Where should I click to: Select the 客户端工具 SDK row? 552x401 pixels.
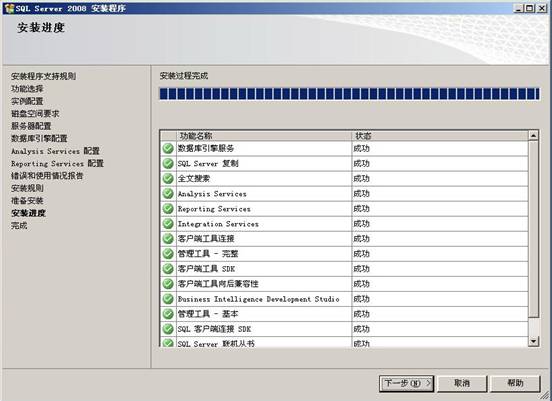click(x=344, y=269)
